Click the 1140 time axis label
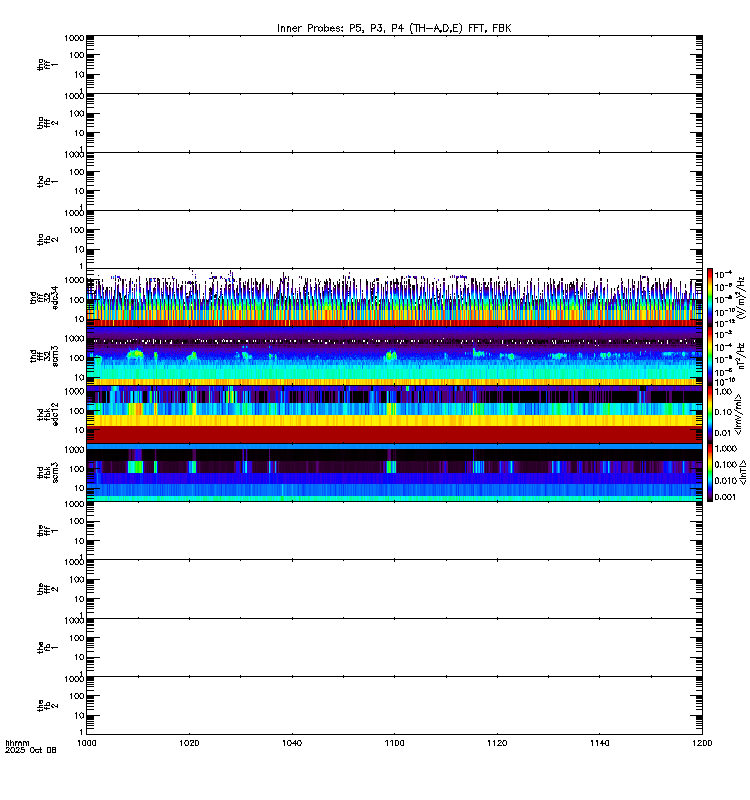This screenshot has height=800, width=750. click(x=599, y=743)
